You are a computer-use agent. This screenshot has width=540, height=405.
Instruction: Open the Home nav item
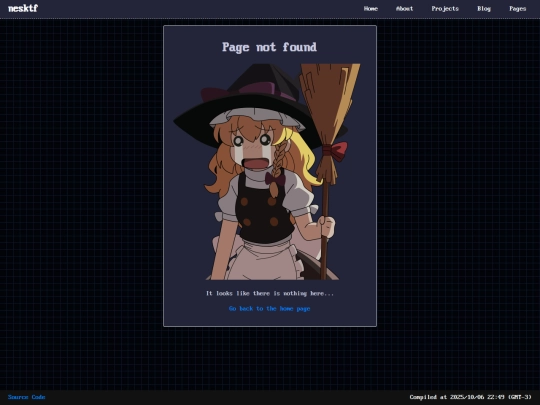(x=371, y=9)
